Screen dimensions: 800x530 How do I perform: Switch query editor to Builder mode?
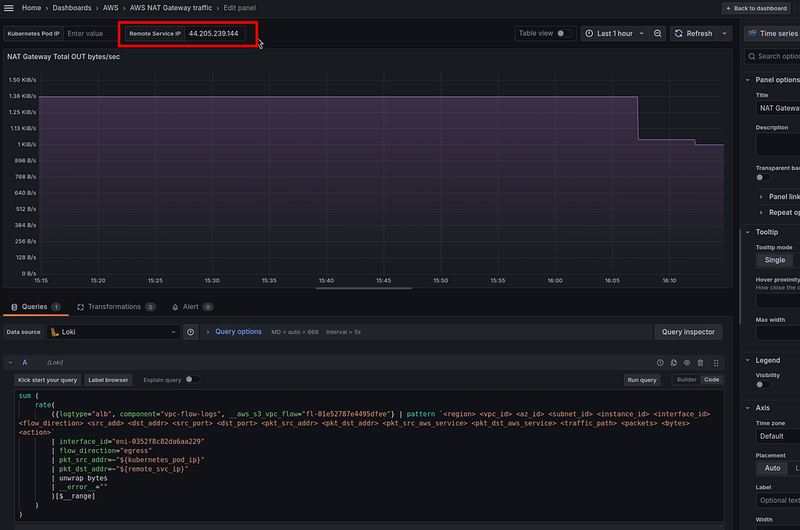coord(686,380)
